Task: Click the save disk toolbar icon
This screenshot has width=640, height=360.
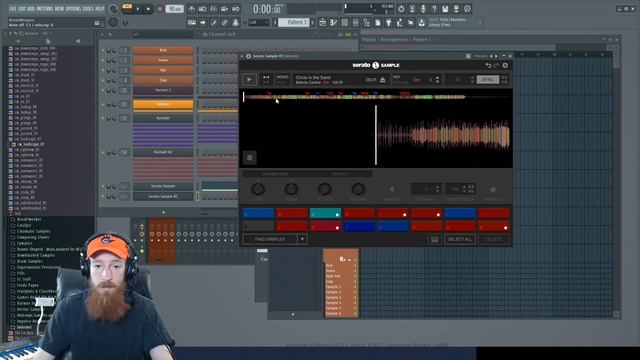Action: click(x=445, y=9)
